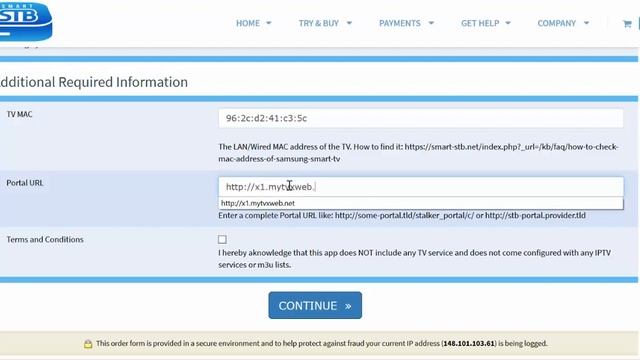Click the IP address 148.101.103.61
640x360 pixels.
pos(469,344)
